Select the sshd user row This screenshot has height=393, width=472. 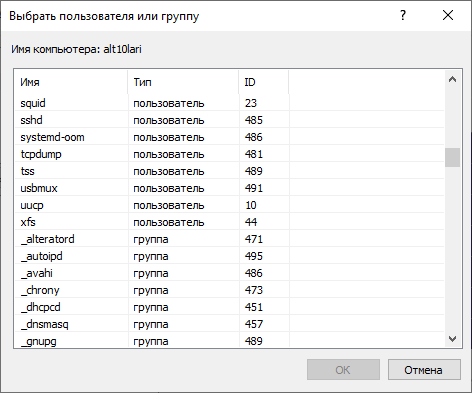click(x=229, y=120)
